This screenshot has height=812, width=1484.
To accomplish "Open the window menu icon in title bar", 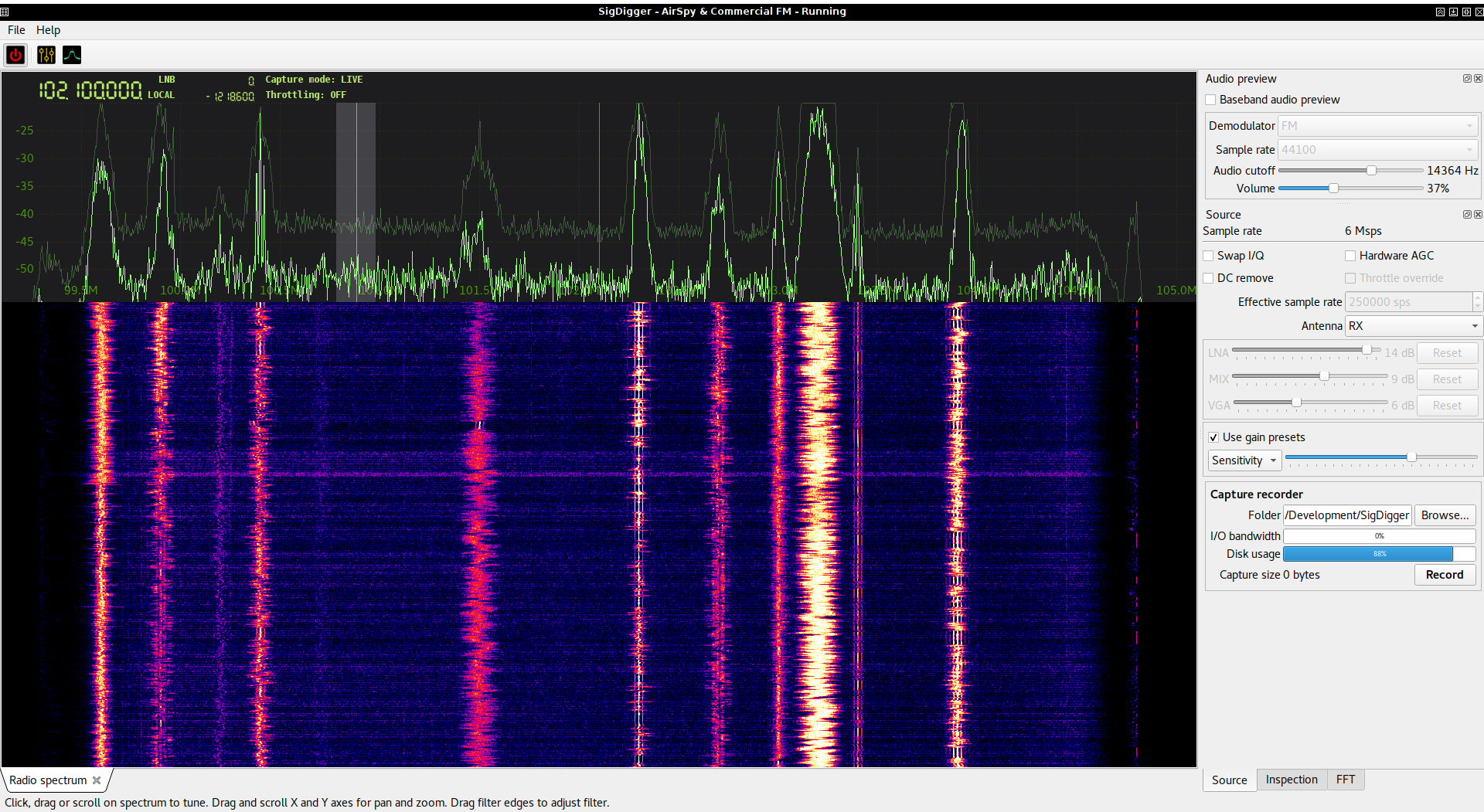I will point(5,12).
